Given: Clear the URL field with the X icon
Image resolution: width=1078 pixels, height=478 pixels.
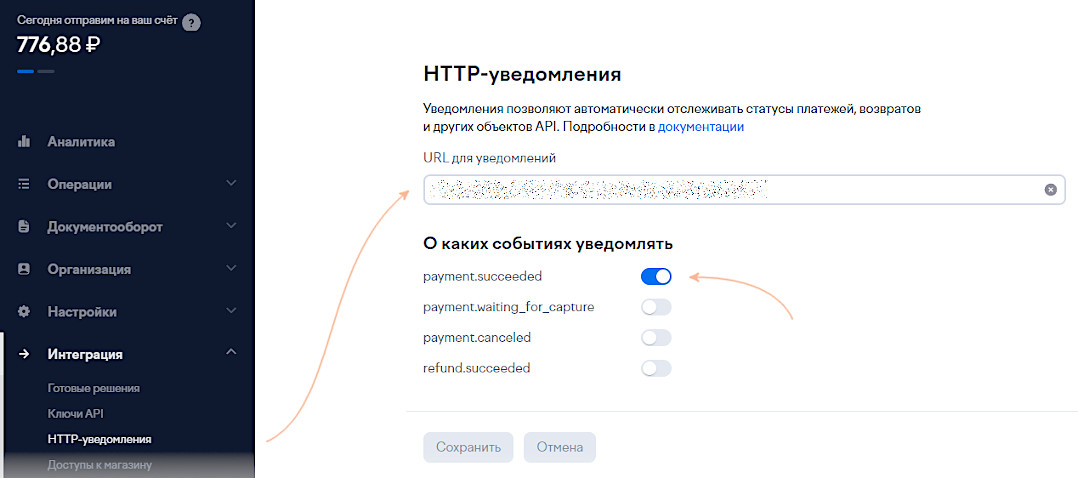Looking at the screenshot, I should point(1051,189).
